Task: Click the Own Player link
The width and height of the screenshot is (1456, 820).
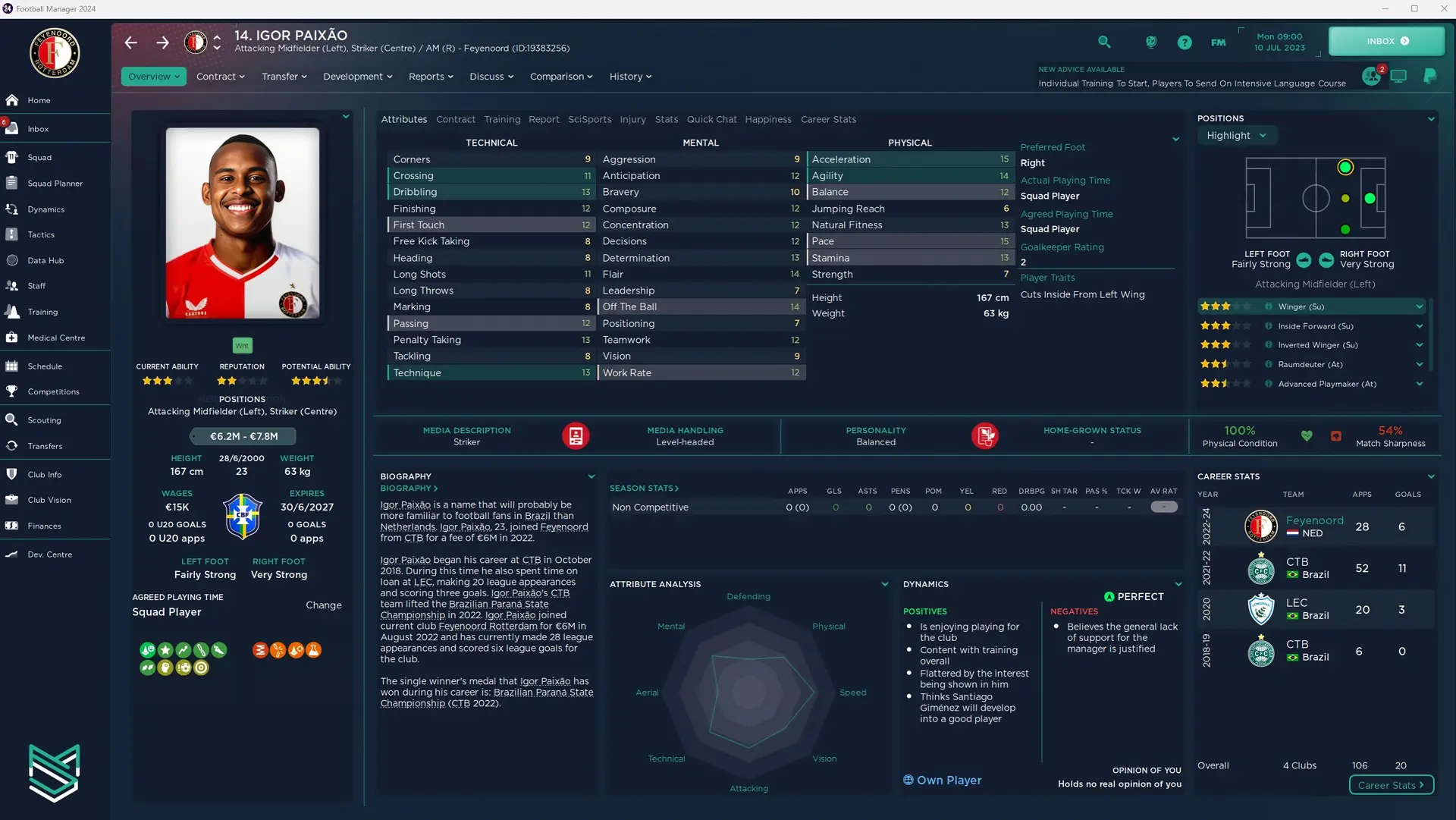Action: [x=942, y=781]
